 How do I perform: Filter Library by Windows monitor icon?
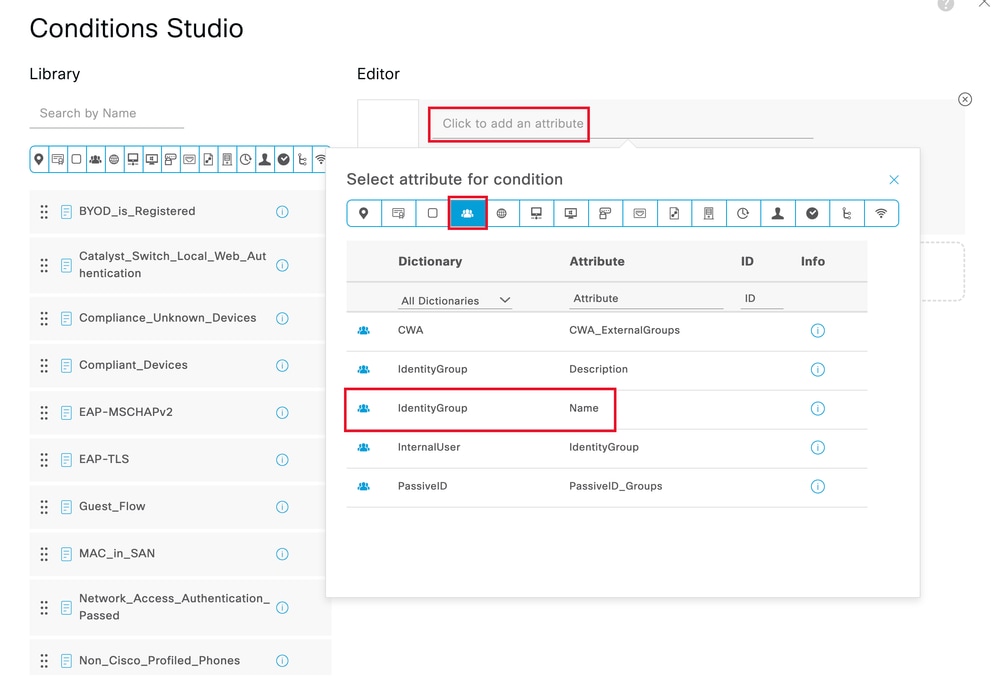152,159
